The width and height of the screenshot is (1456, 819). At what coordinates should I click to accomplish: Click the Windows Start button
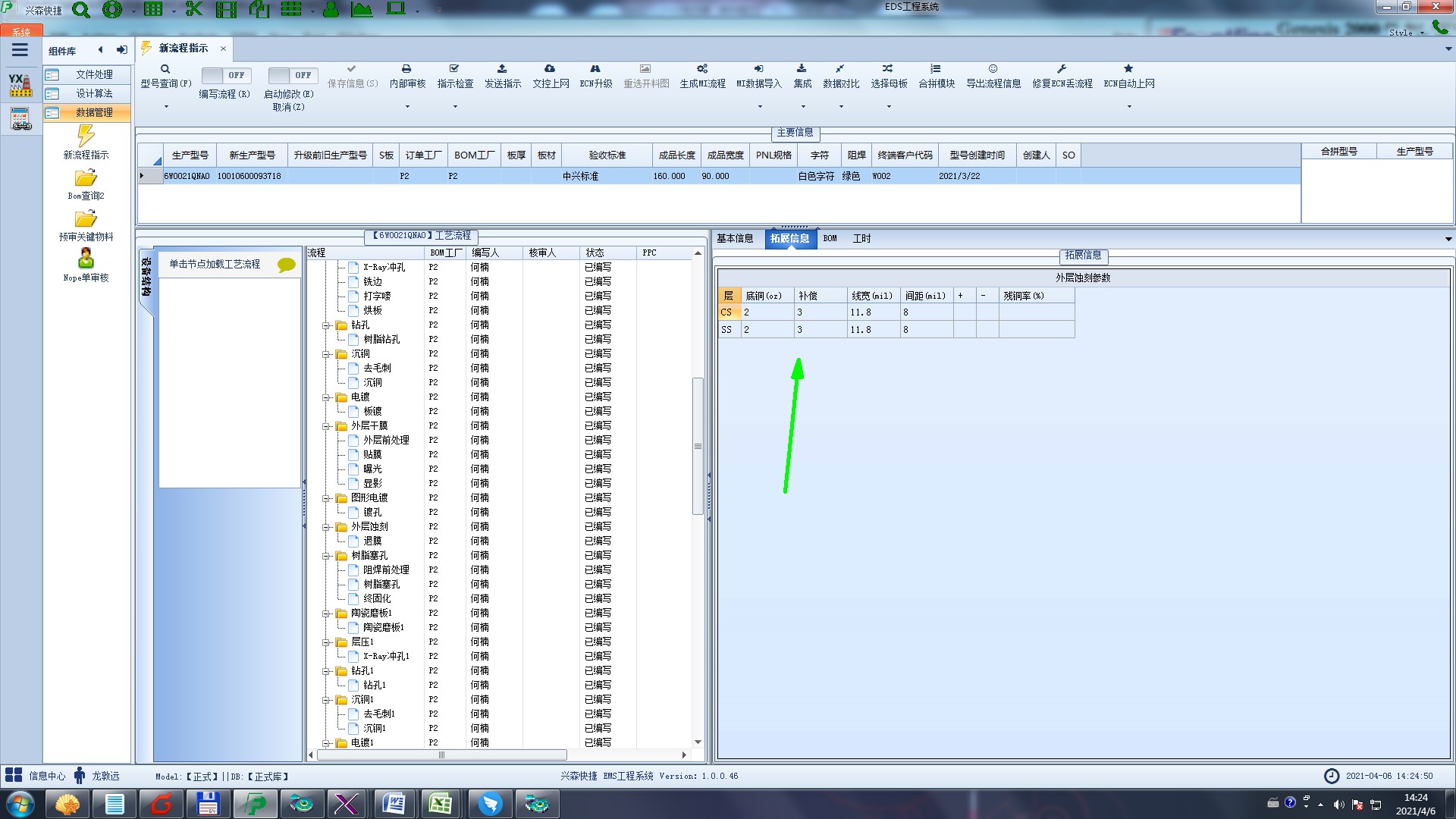point(20,804)
